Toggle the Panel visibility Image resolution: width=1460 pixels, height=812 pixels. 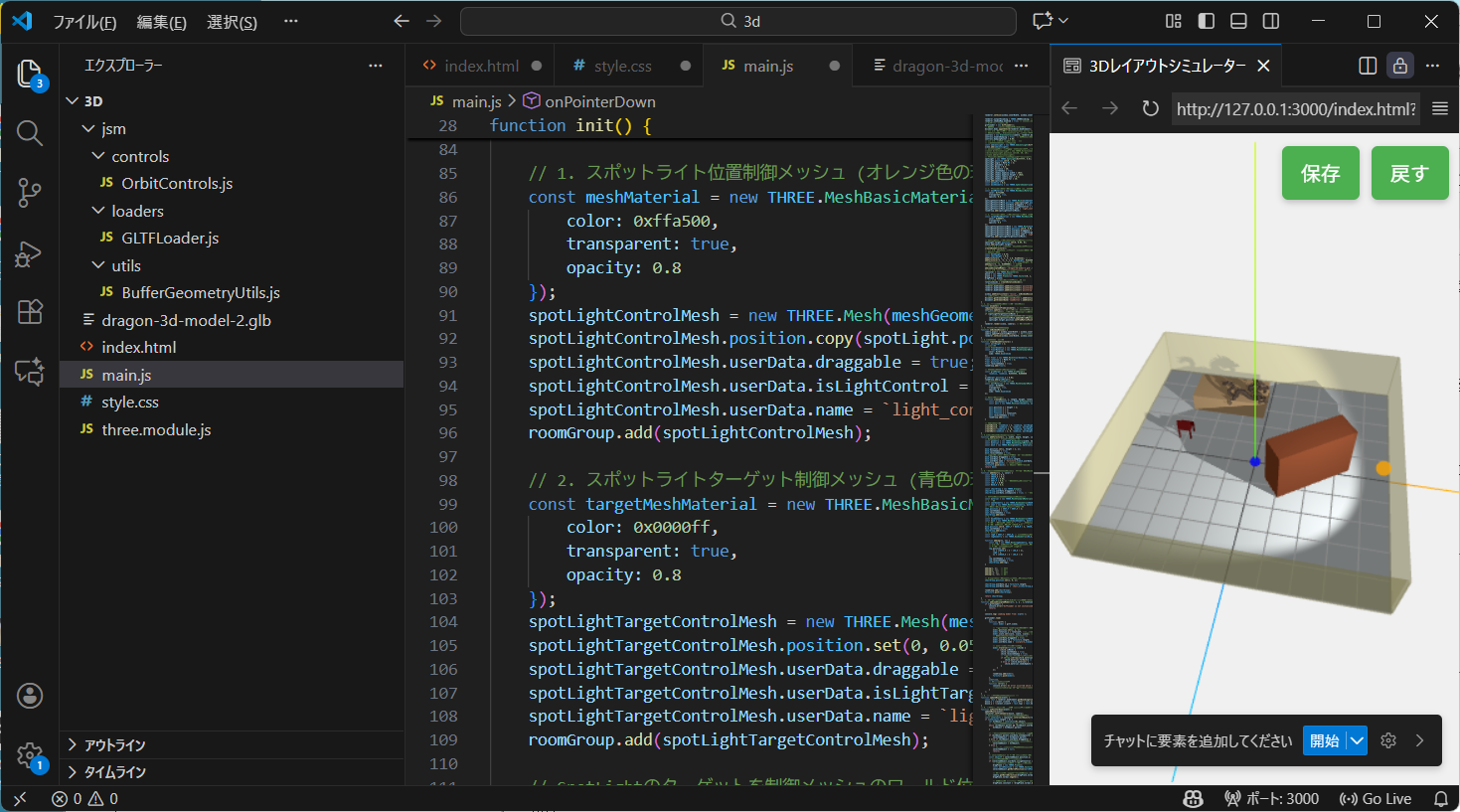(x=1237, y=20)
